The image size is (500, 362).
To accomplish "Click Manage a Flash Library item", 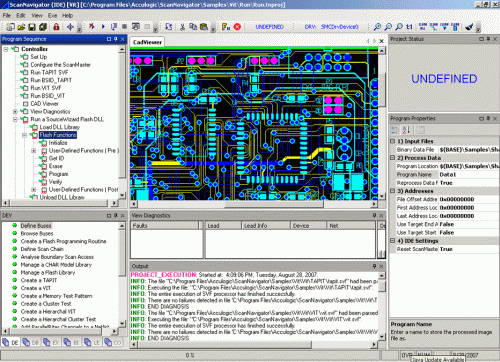I will [48, 273].
